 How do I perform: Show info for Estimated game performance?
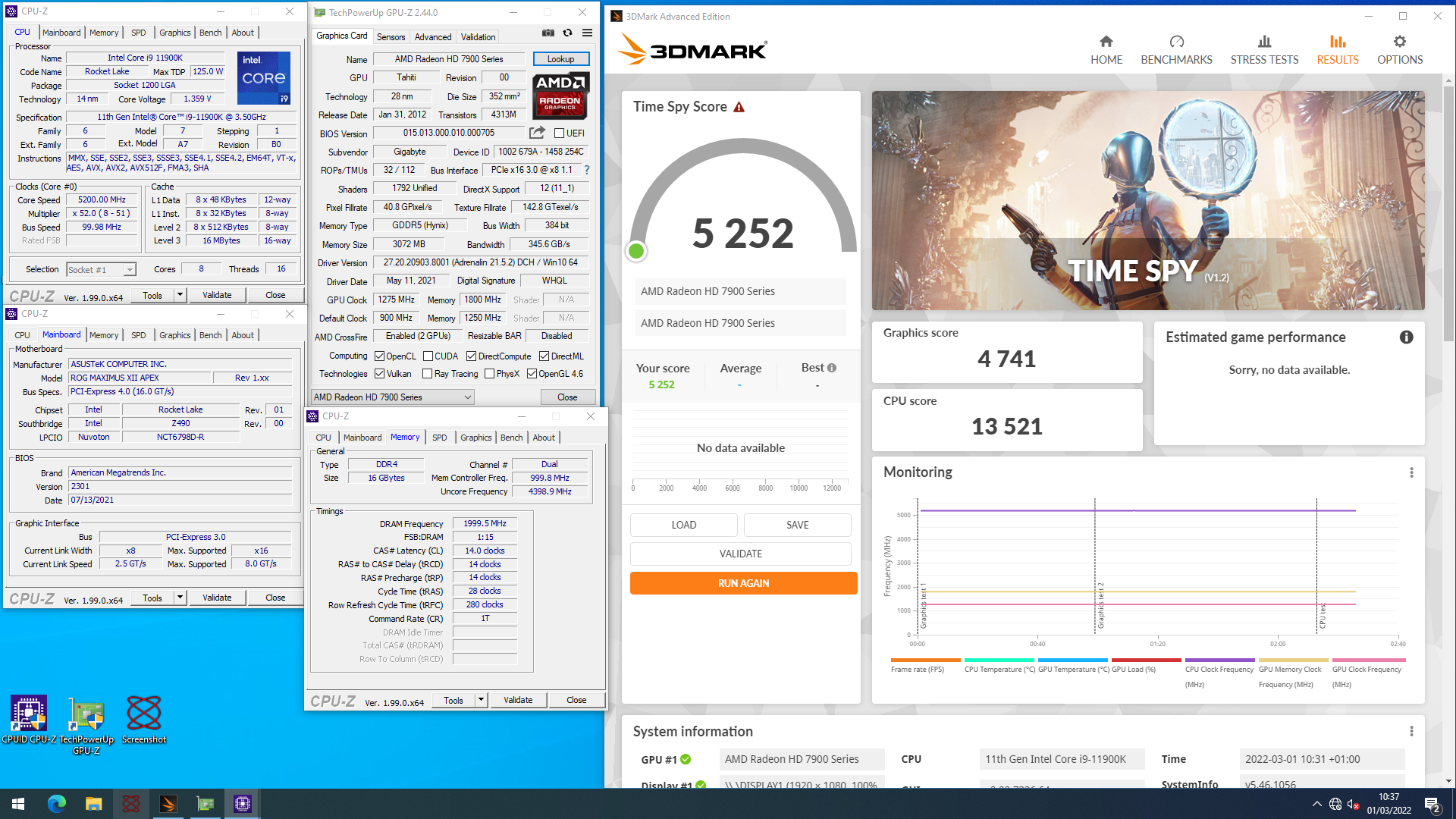click(x=1406, y=337)
